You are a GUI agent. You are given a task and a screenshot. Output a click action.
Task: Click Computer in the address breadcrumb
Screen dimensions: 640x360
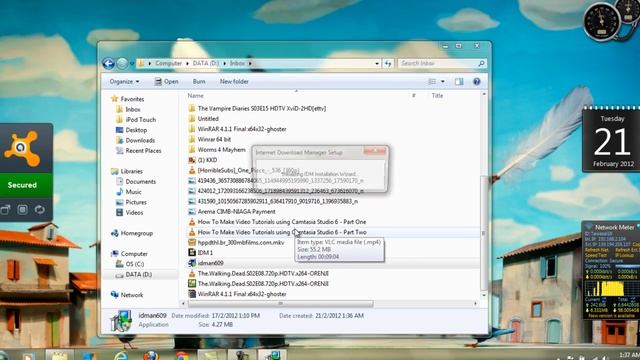[x=168, y=63]
